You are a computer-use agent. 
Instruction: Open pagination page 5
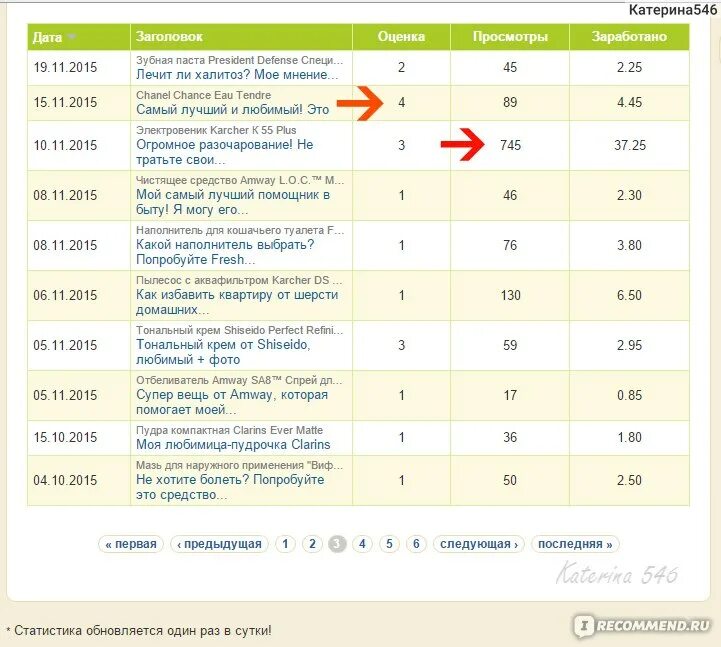(x=389, y=544)
